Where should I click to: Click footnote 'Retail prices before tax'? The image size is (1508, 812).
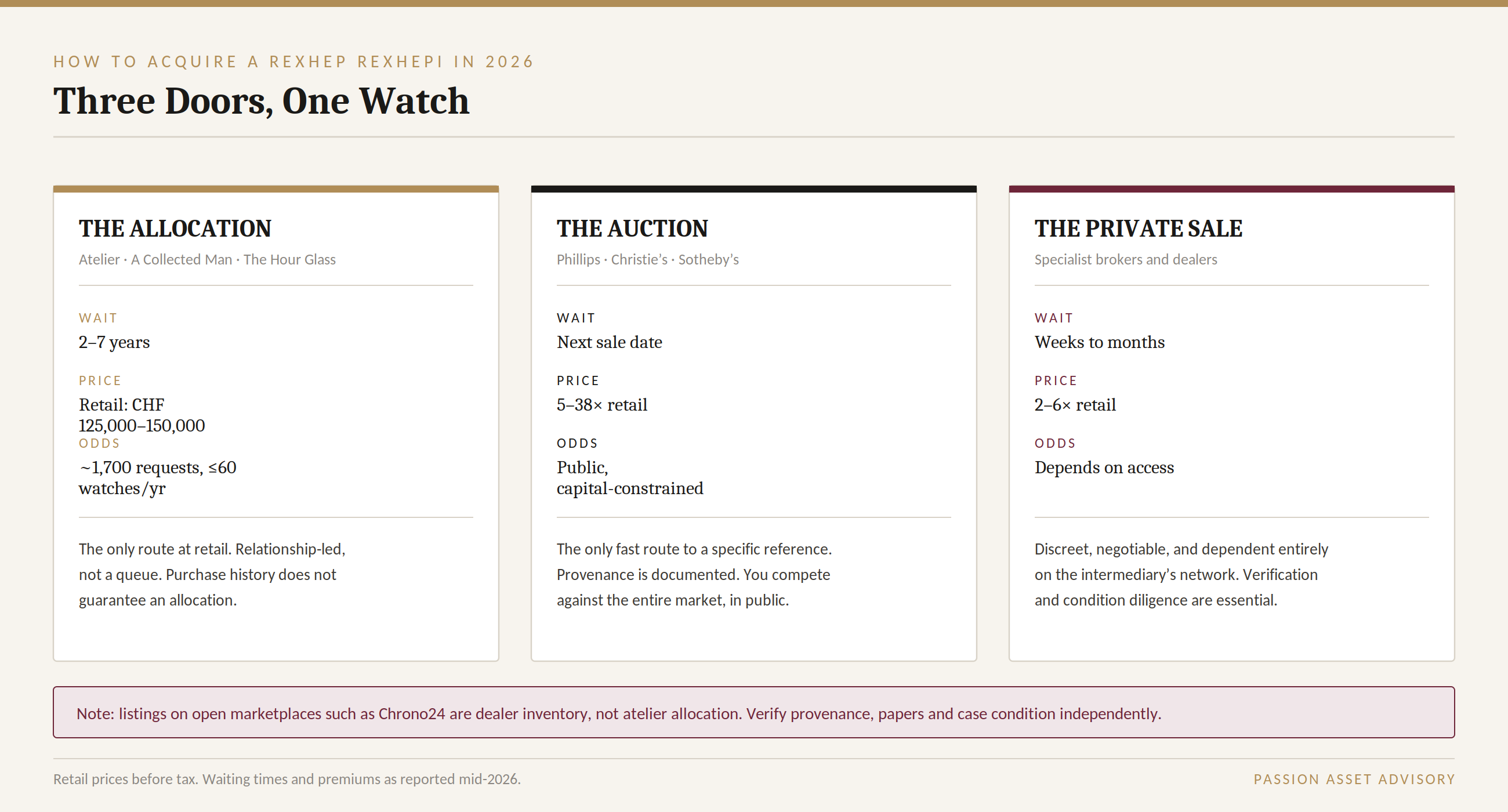287,779
